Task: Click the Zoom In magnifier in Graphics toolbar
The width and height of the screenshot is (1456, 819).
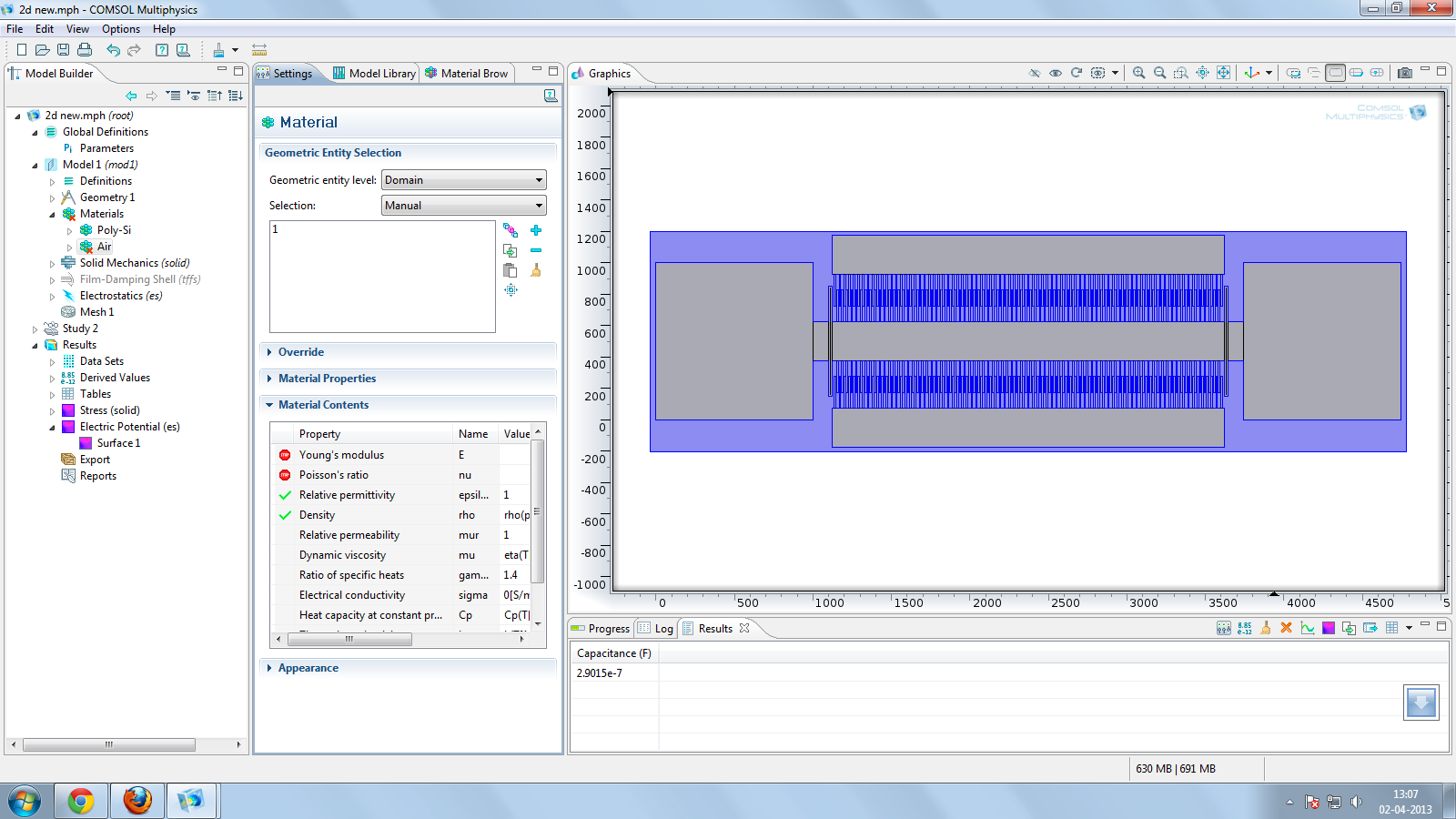Action: click(1138, 73)
